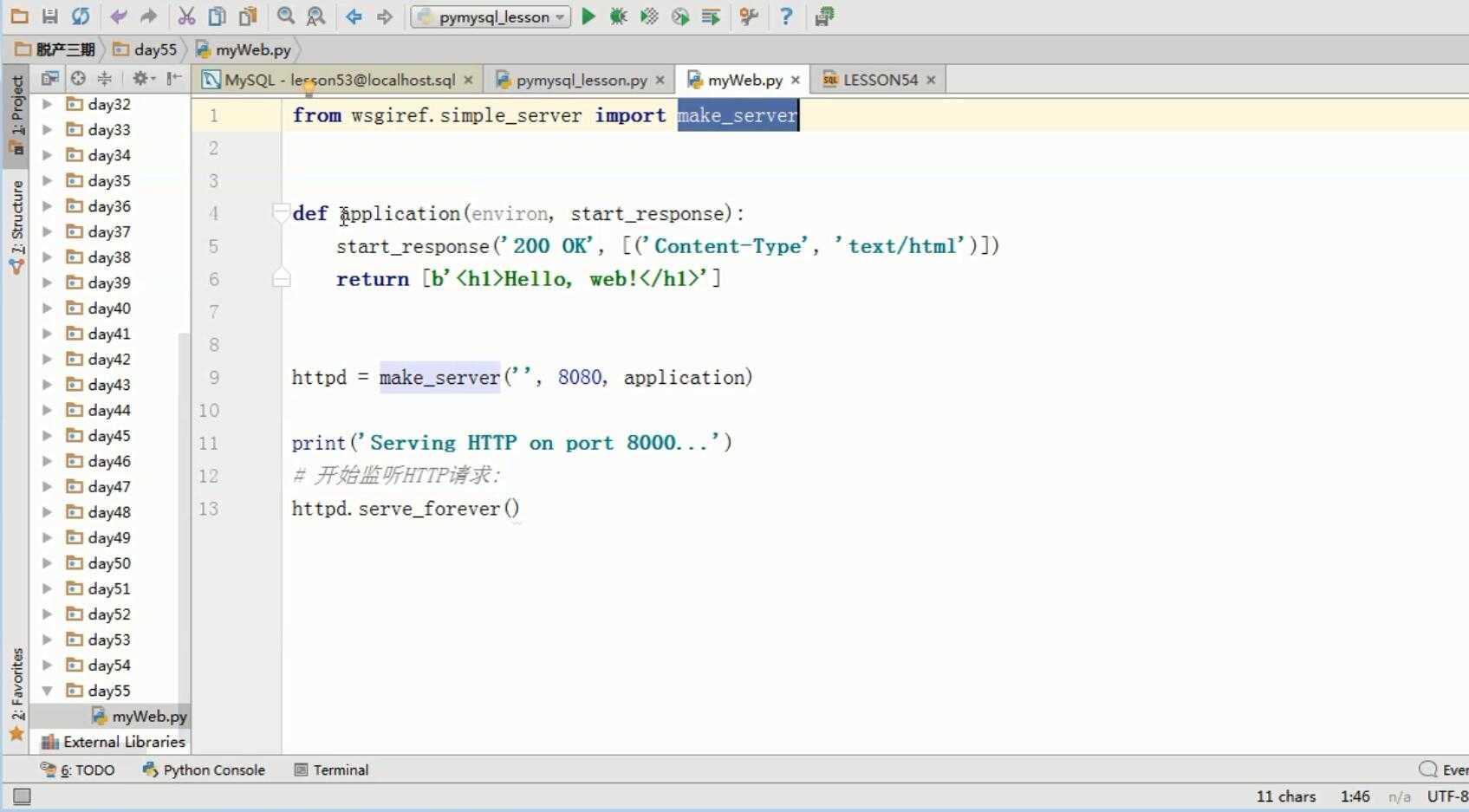The height and width of the screenshot is (812, 1469).
Task: Click the Redo arrow icon
Action: click(x=149, y=16)
